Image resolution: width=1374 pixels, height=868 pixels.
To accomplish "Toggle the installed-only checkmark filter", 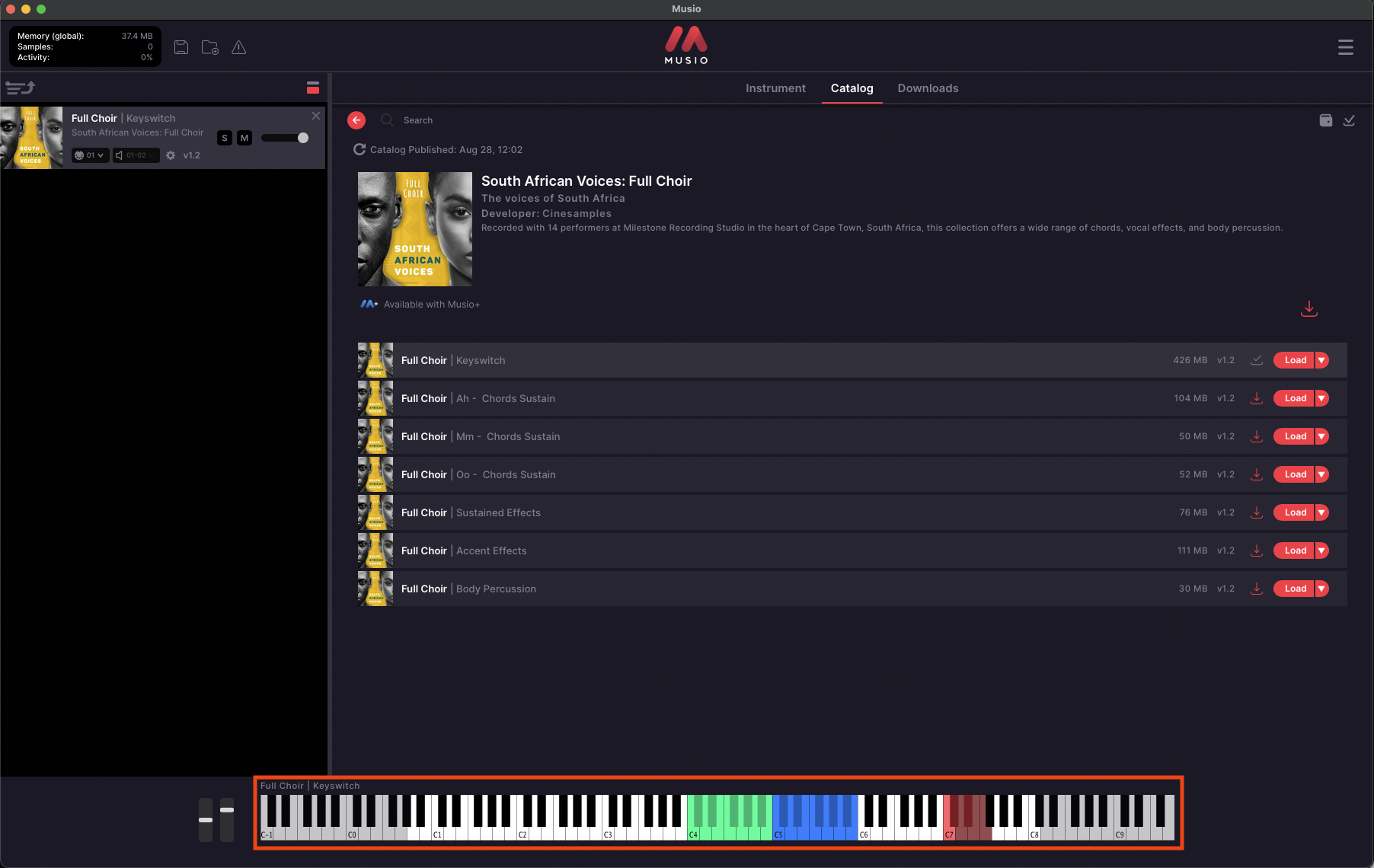I will coord(1349,120).
